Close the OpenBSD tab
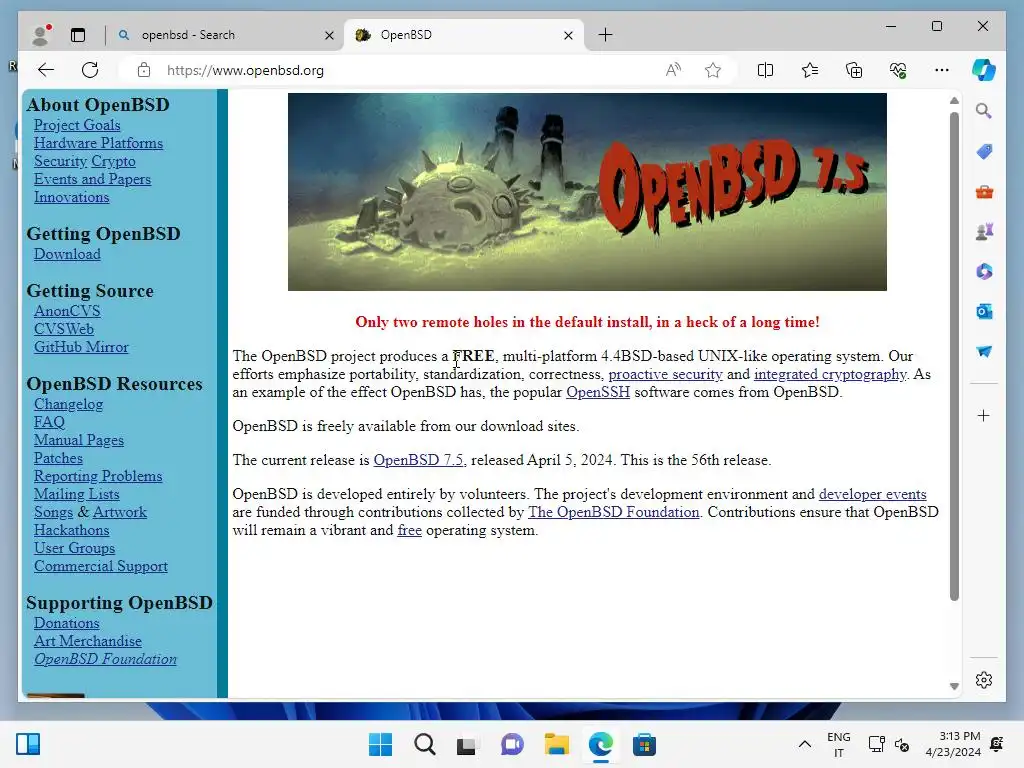The width and height of the screenshot is (1024, 768). point(568,35)
